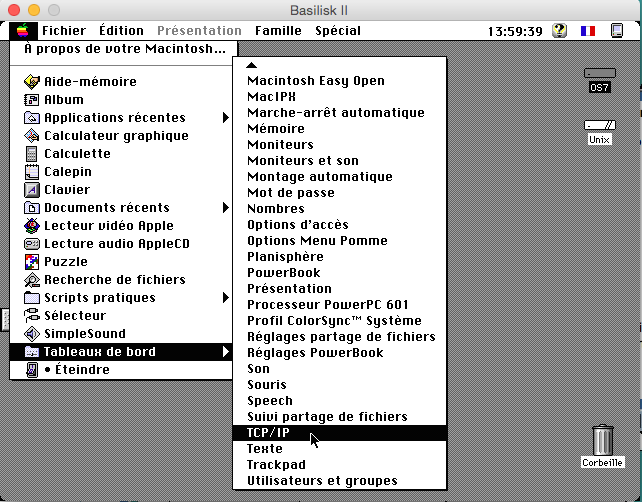The image size is (642, 502).
Task: Open Profil ColorSync Système
Action: pos(339,321)
